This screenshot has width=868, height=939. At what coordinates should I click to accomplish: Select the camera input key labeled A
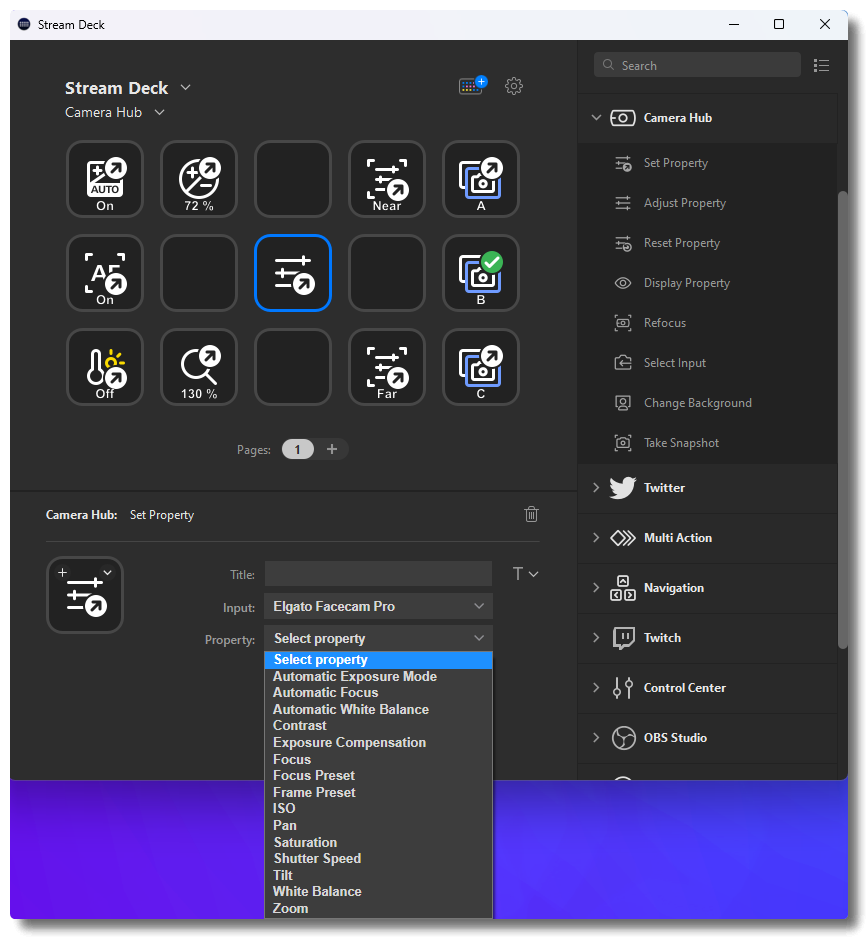(x=481, y=179)
